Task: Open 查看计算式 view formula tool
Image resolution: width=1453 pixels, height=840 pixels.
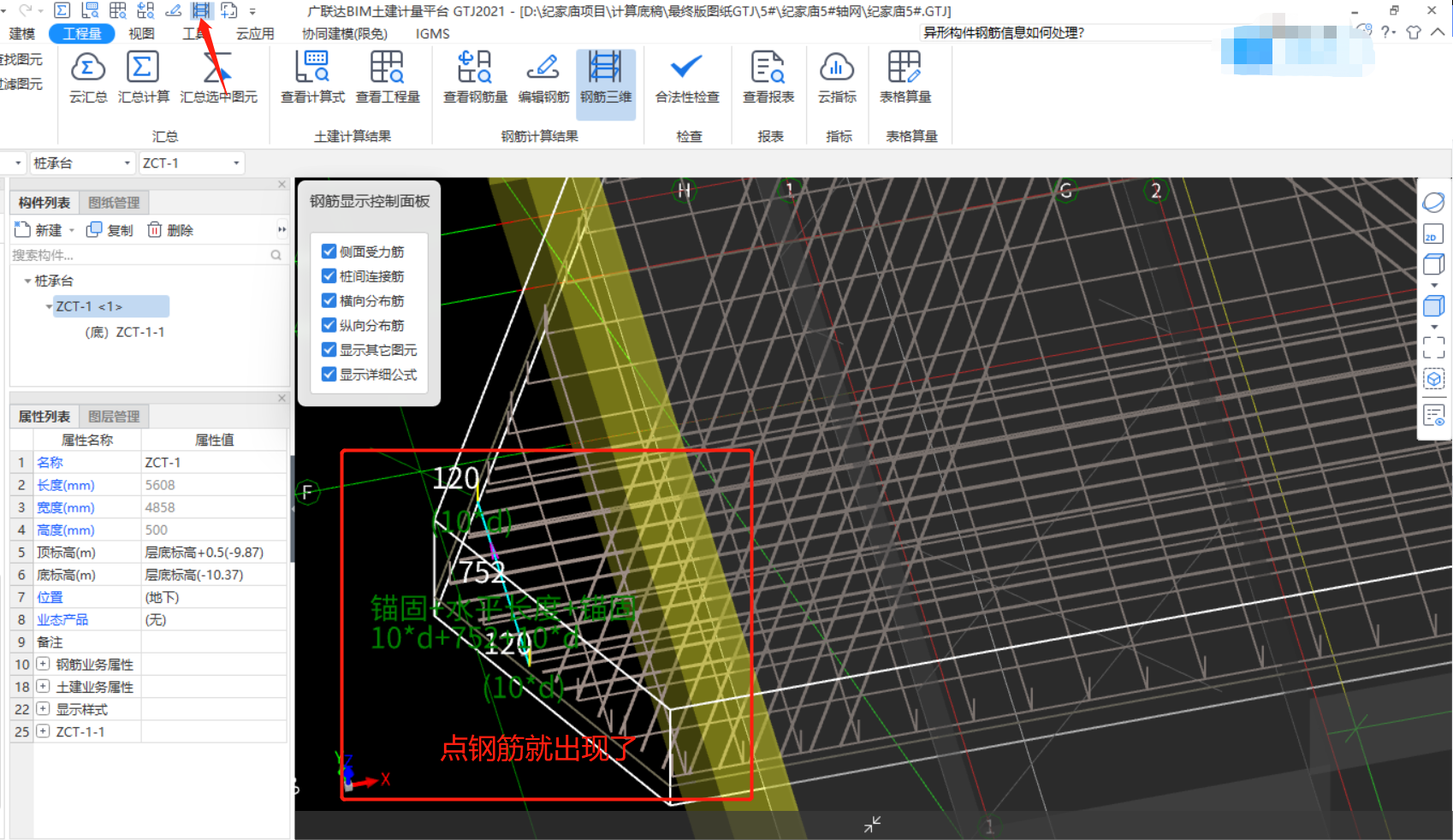Action: [312, 78]
